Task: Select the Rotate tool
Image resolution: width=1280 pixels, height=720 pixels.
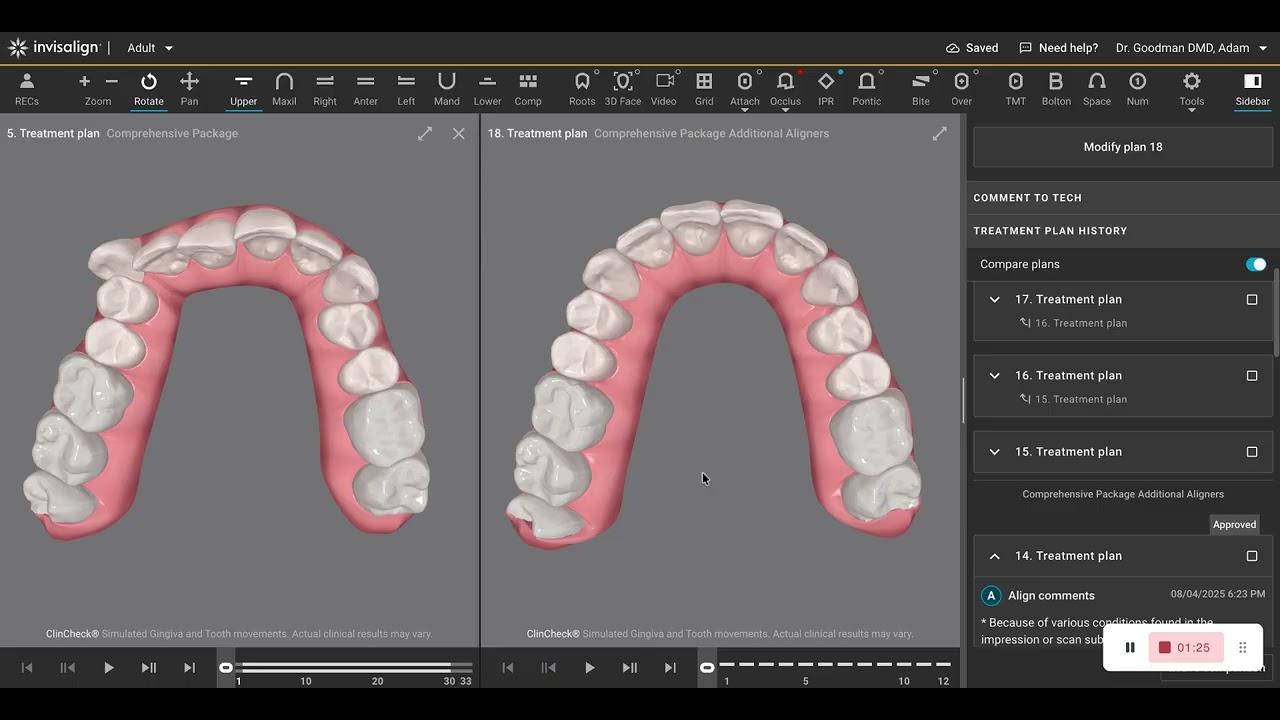Action: (x=148, y=88)
